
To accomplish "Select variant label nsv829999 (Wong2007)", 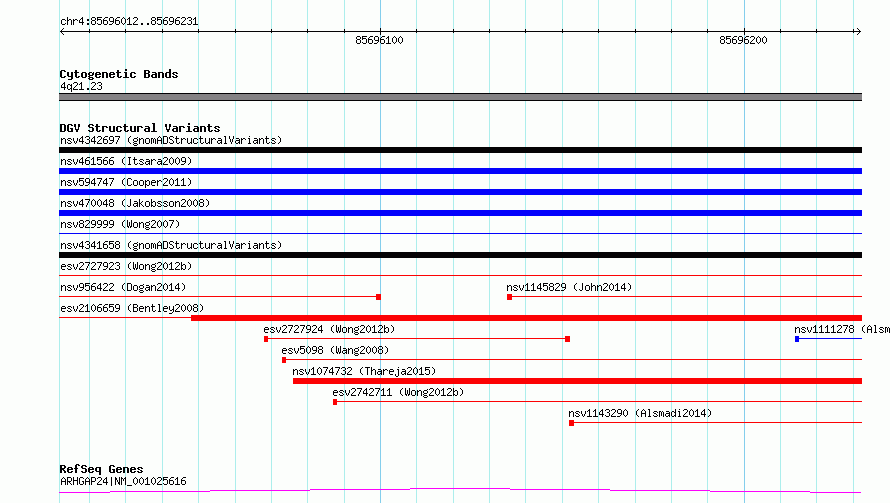I will (120, 224).
